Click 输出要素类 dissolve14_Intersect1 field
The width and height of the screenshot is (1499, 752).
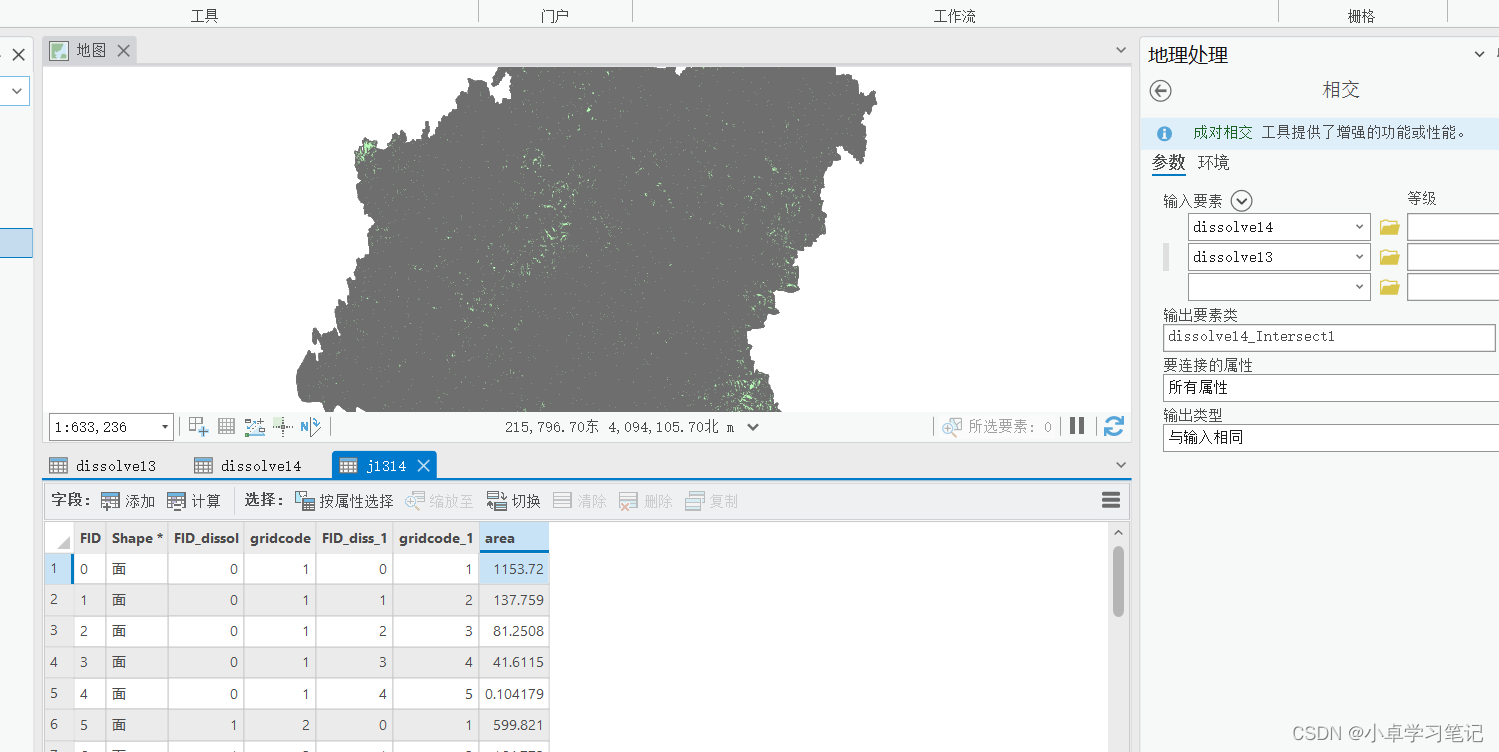point(1330,337)
